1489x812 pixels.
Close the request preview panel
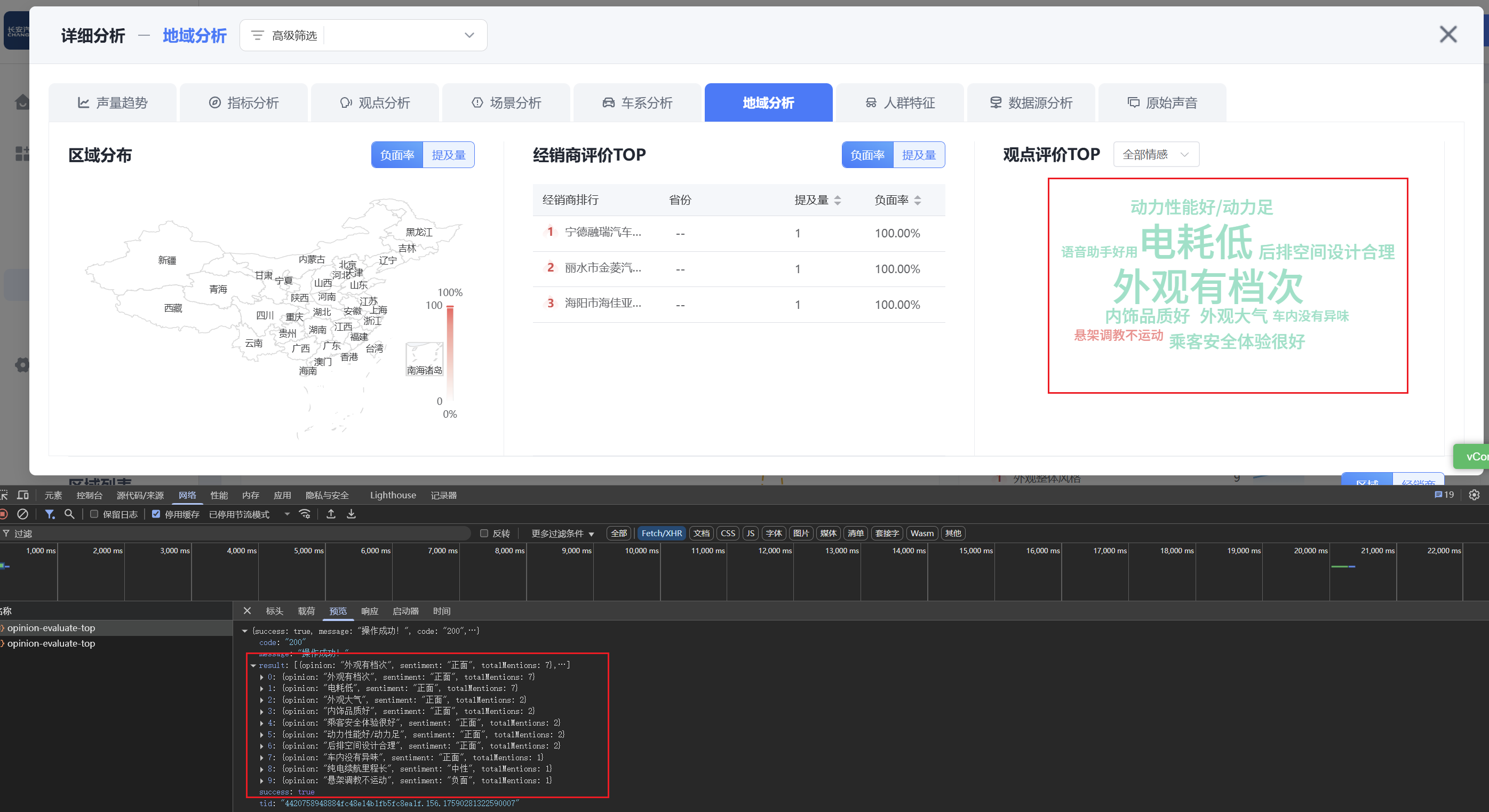(x=248, y=611)
